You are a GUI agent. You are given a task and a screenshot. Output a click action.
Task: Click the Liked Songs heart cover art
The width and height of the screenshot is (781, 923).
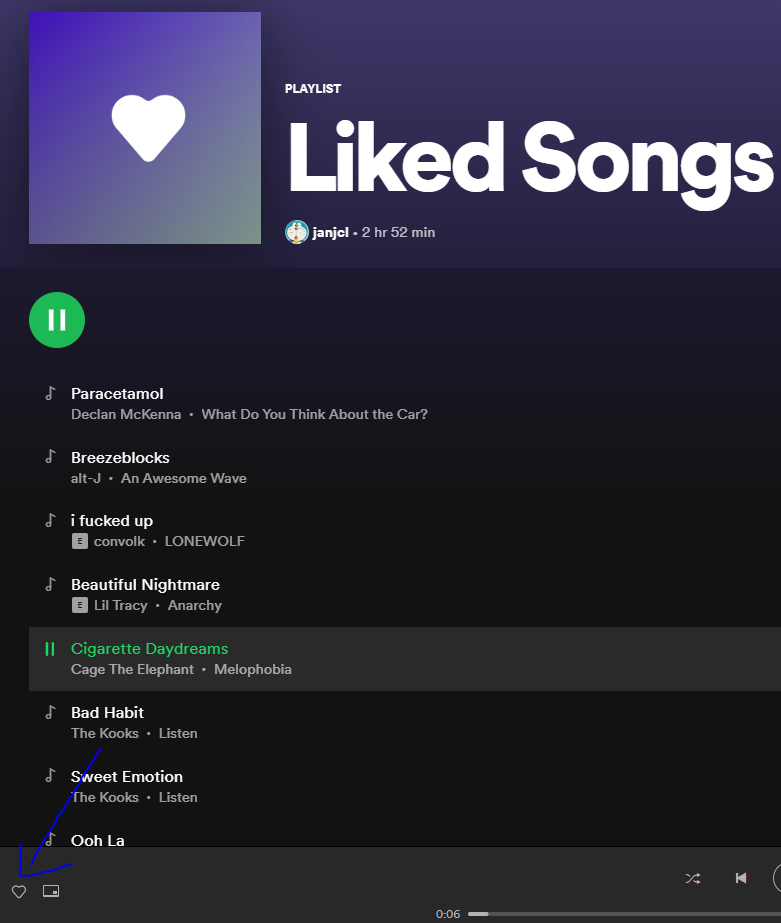[x=145, y=128]
